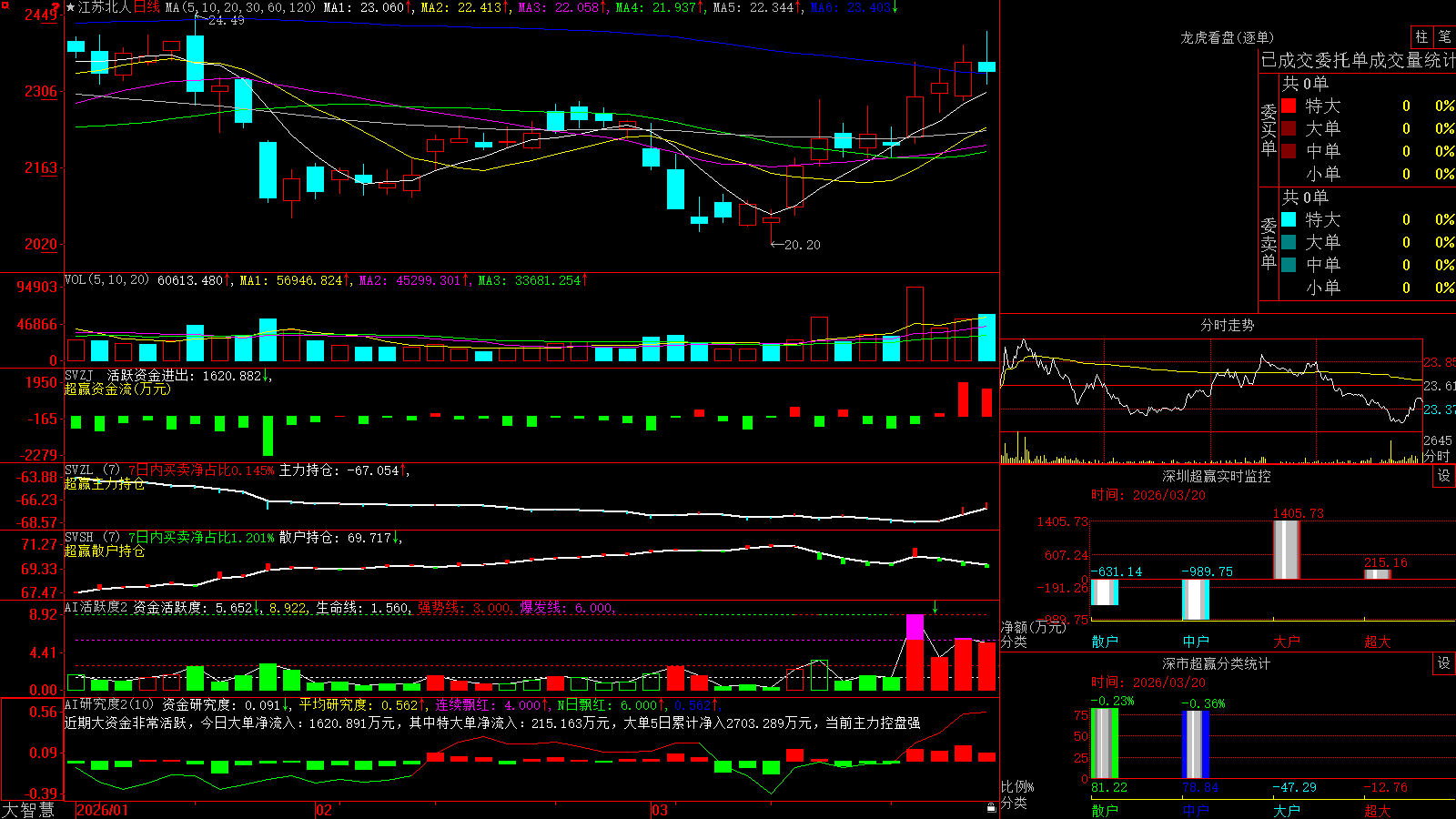Click 散户 label in 深市超赢分类统计 chart
Viewport: 1456px width, 819px height.
[1105, 810]
